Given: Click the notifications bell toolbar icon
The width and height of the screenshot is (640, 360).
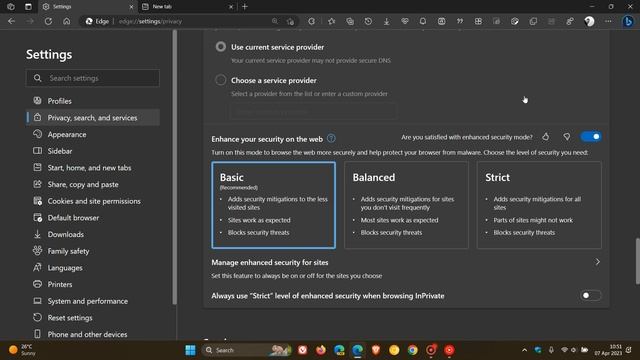Looking at the screenshot, I should point(423,21).
